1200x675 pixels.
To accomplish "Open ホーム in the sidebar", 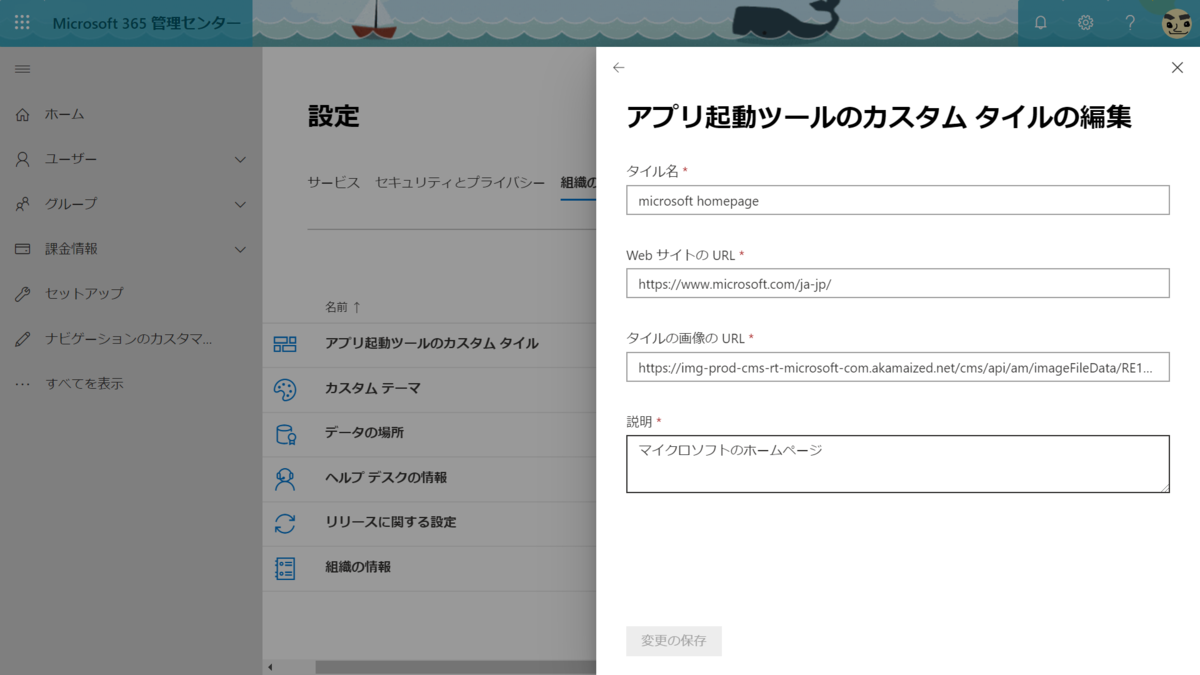I will tap(65, 114).
